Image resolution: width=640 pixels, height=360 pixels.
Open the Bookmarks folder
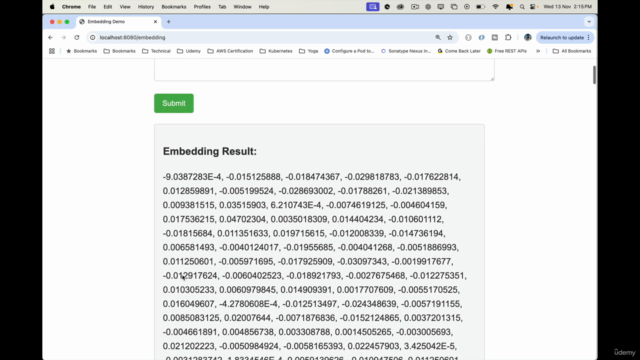120,51
